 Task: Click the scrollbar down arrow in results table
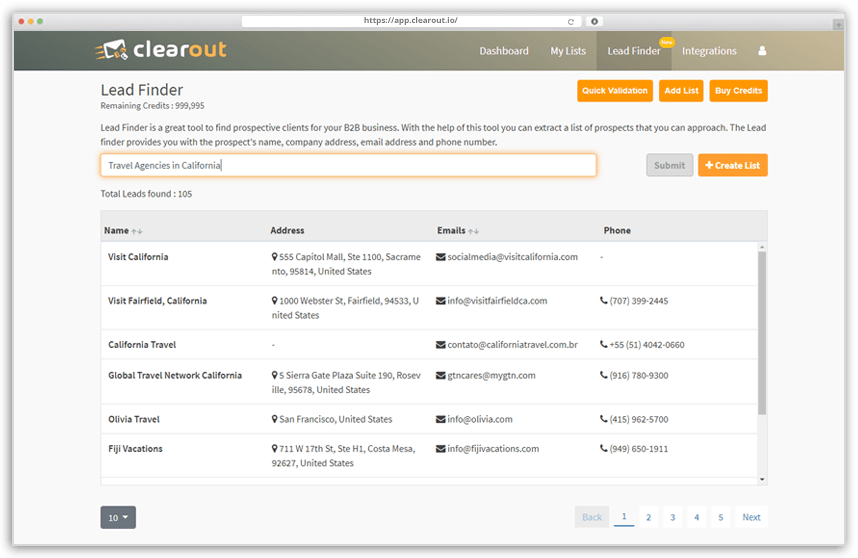(x=762, y=480)
